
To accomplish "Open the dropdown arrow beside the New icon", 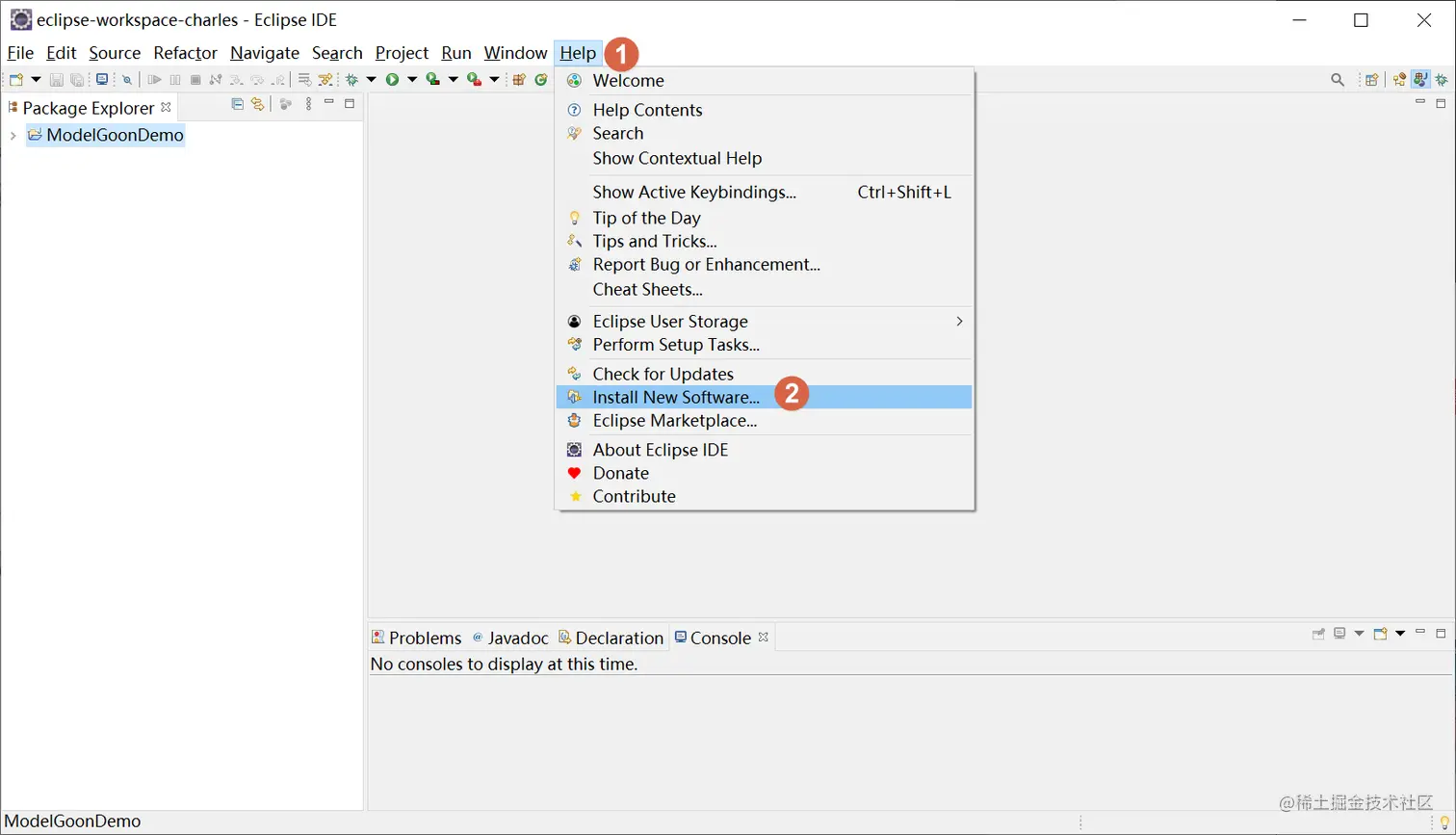I will point(36,80).
